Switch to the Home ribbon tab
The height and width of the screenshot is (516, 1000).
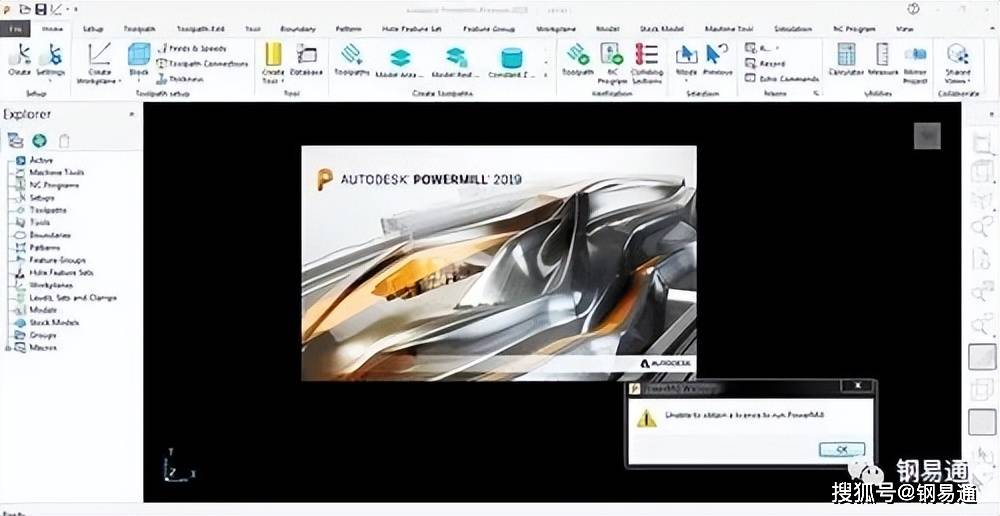click(x=51, y=29)
